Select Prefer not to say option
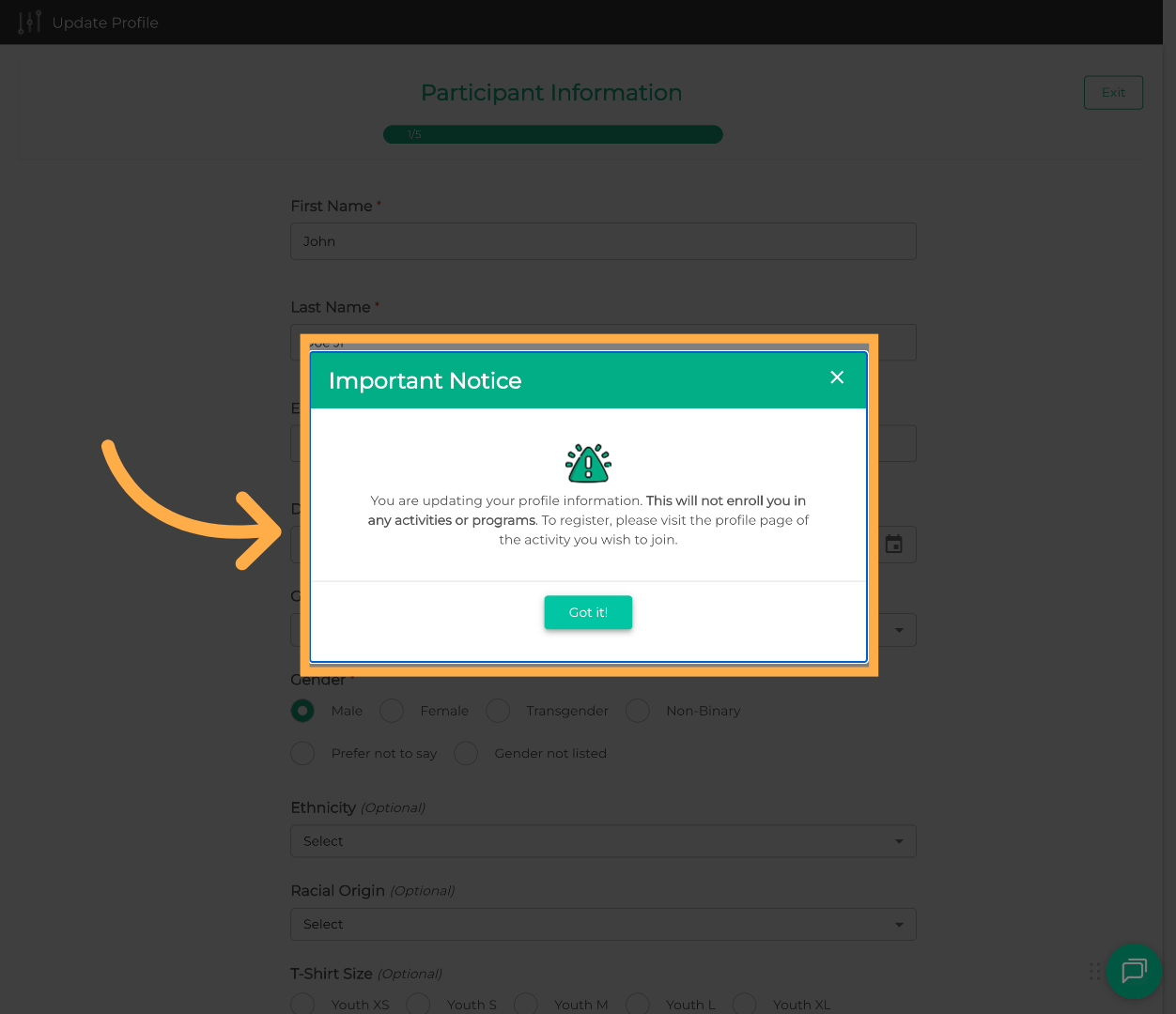 302,753
